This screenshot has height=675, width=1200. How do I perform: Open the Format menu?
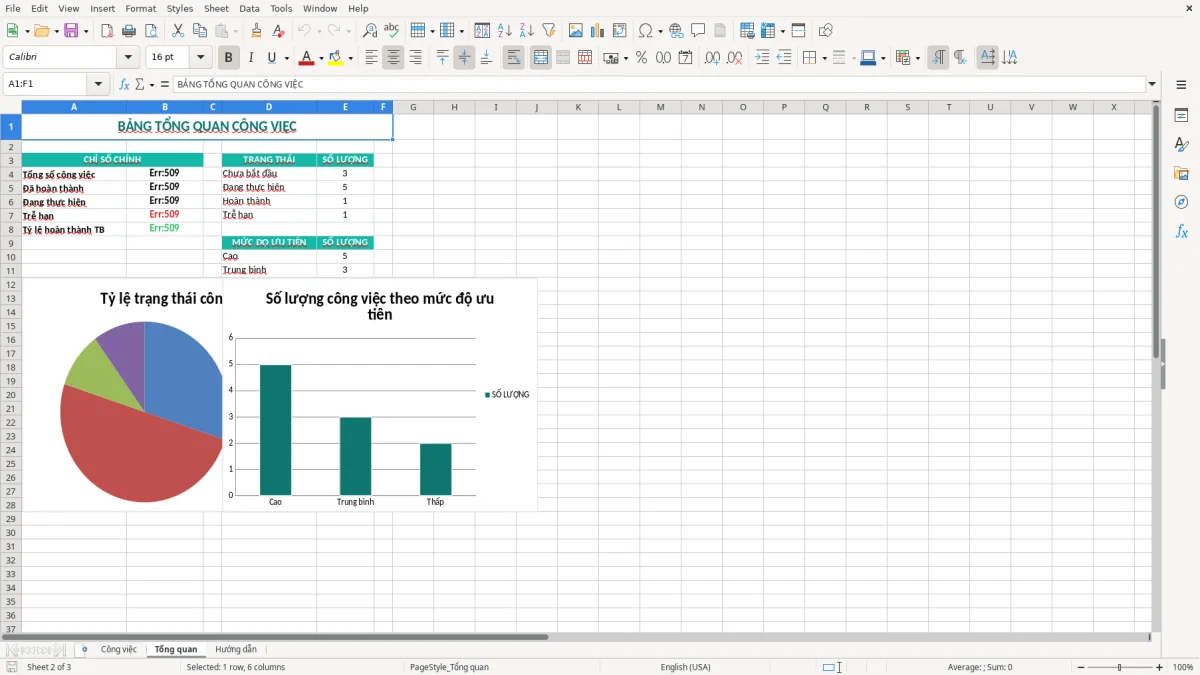(x=140, y=8)
